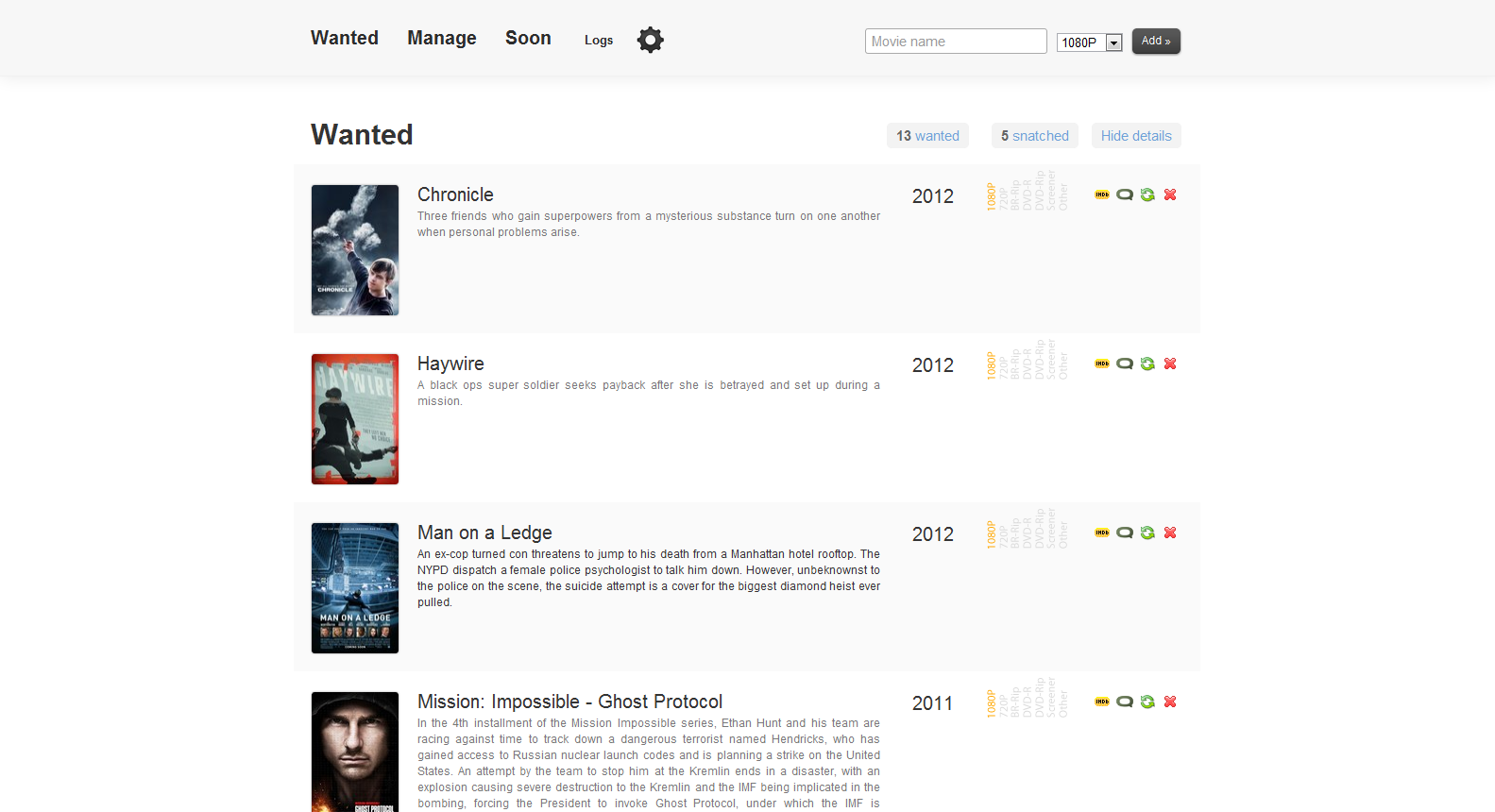
Task: View the Logs page
Action: pyautogui.click(x=599, y=40)
